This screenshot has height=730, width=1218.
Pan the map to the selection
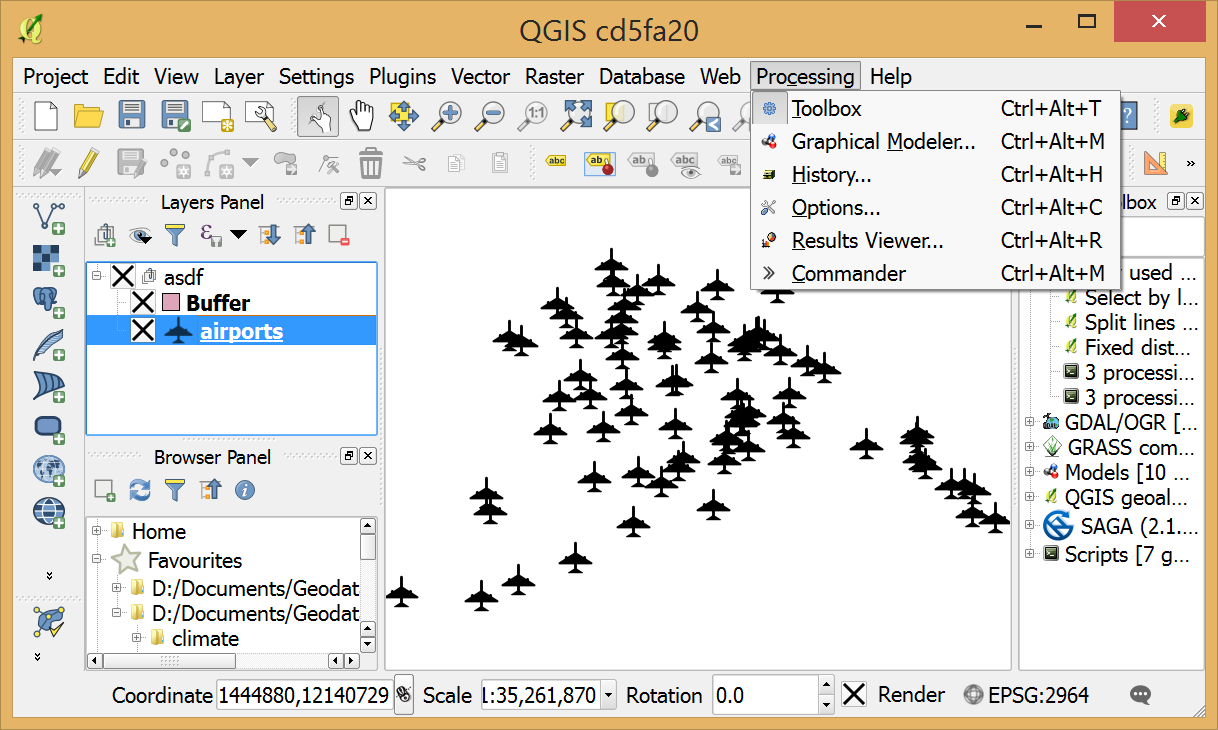point(404,116)
